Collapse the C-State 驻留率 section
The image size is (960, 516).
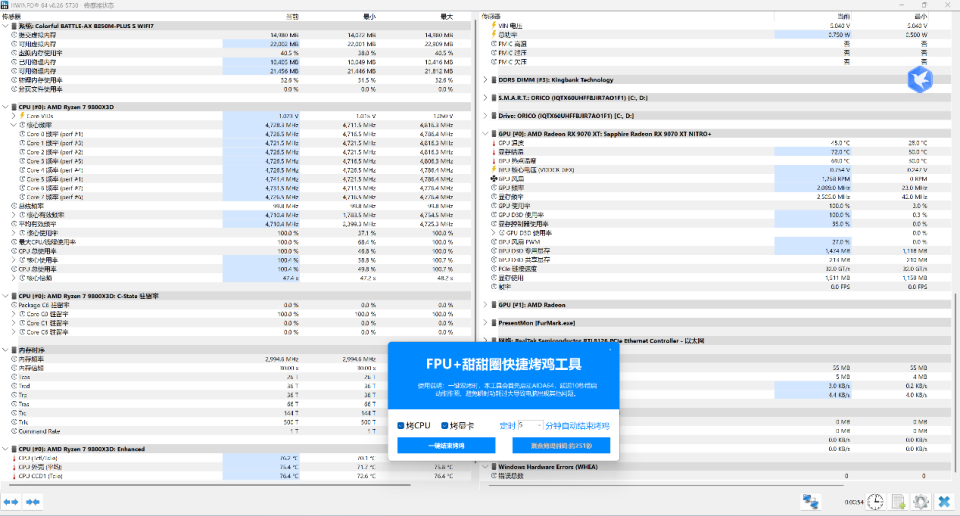(6, 296)
